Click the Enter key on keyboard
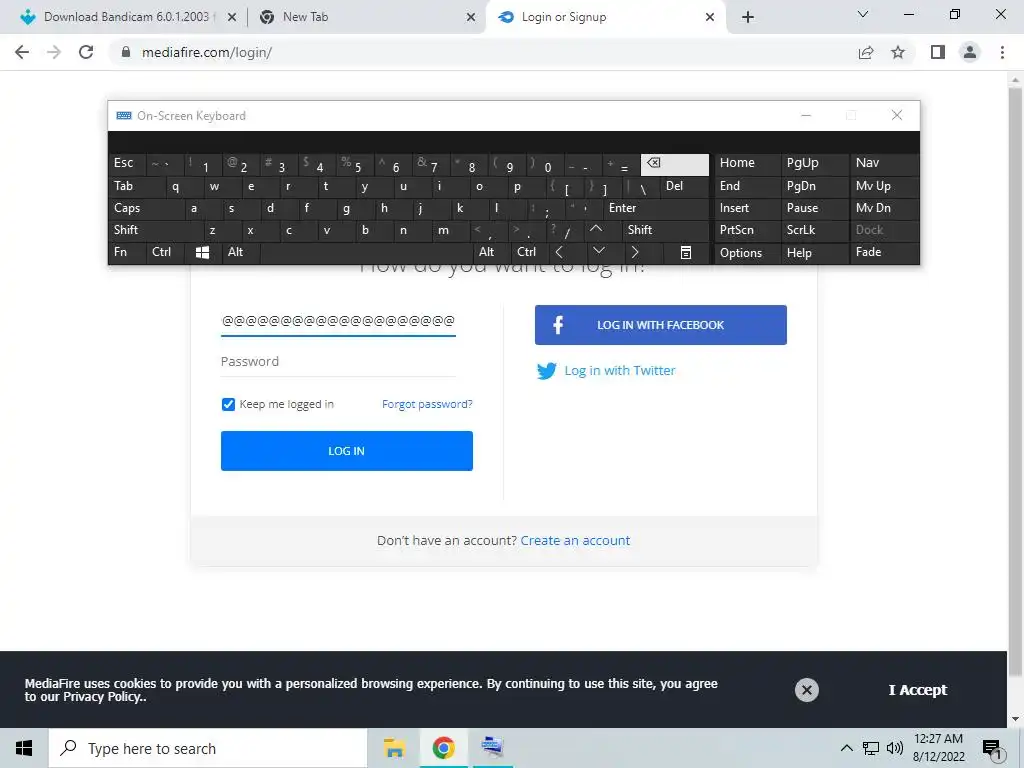 (x=656, y=208)
